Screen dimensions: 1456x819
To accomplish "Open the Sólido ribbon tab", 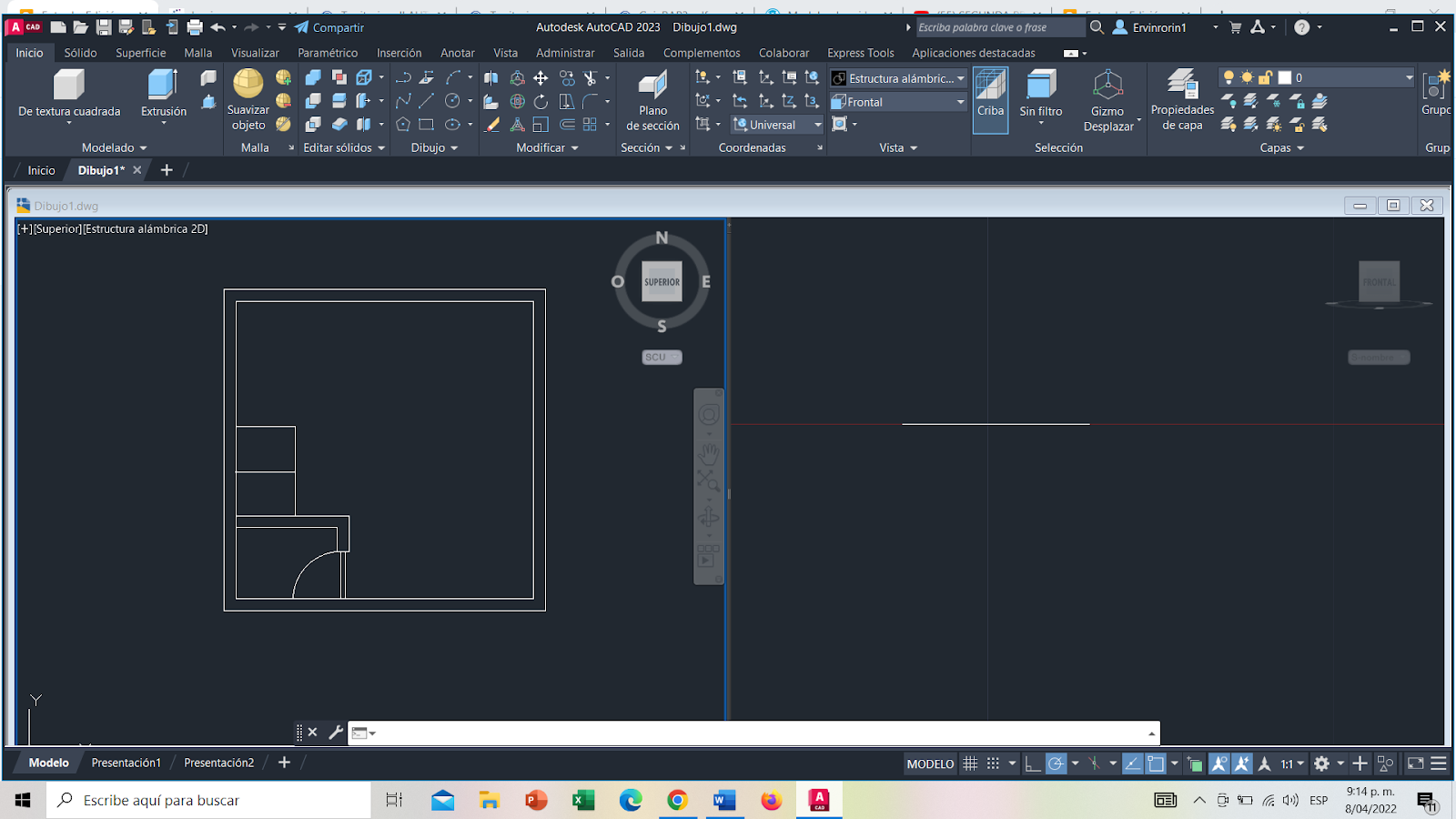I will 80,53.
